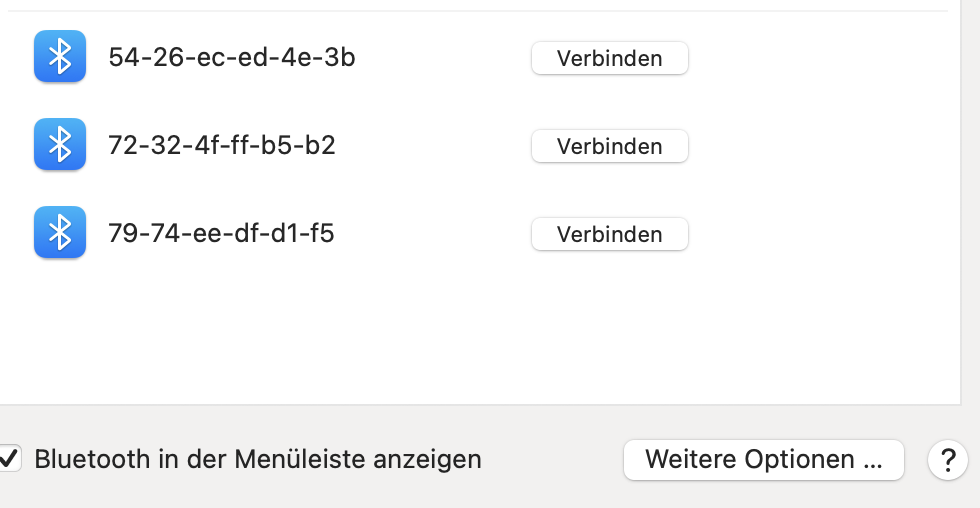Click blank row area right of second Verbinden button

(820, 146)
